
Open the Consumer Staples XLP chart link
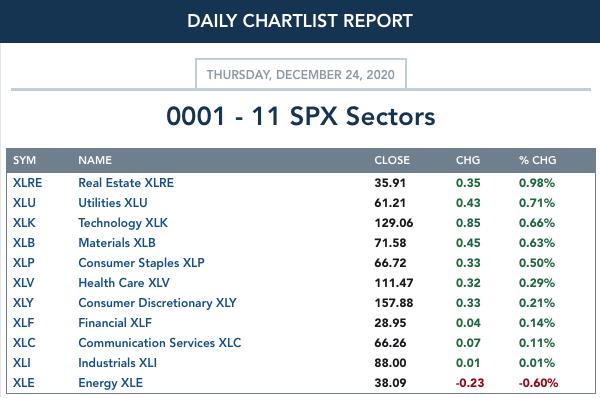(x=141, y=263)
